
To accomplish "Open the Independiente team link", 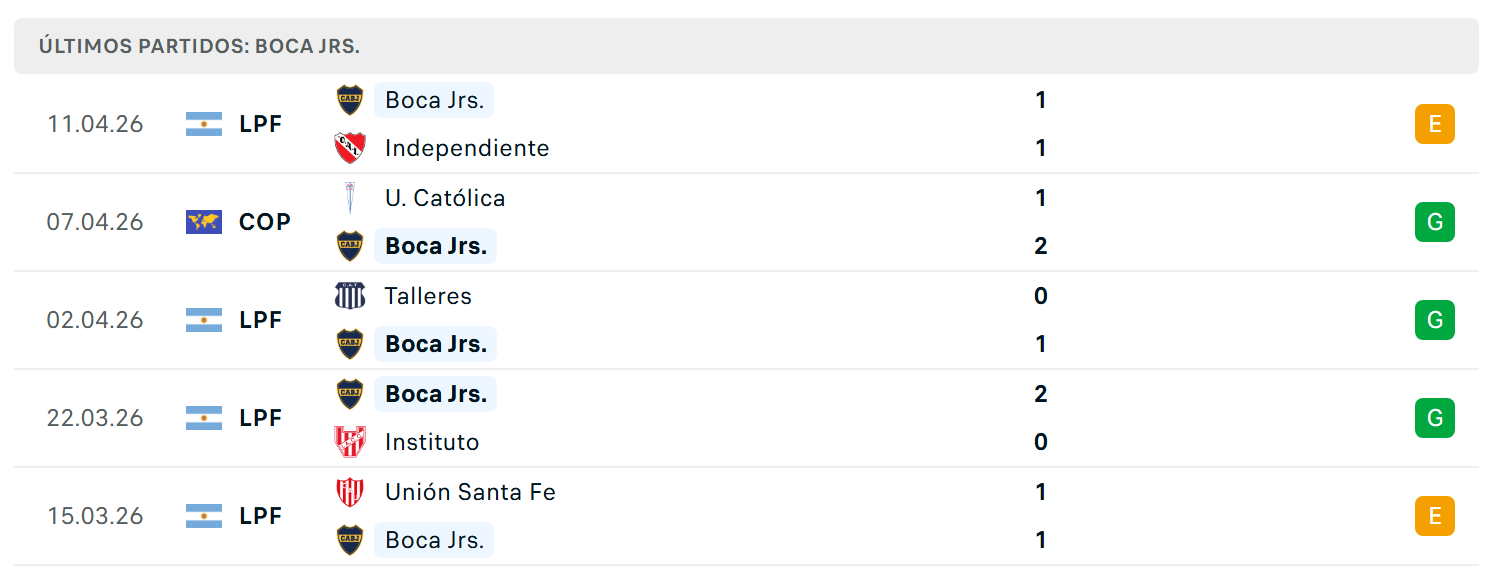I will point(467,148).
